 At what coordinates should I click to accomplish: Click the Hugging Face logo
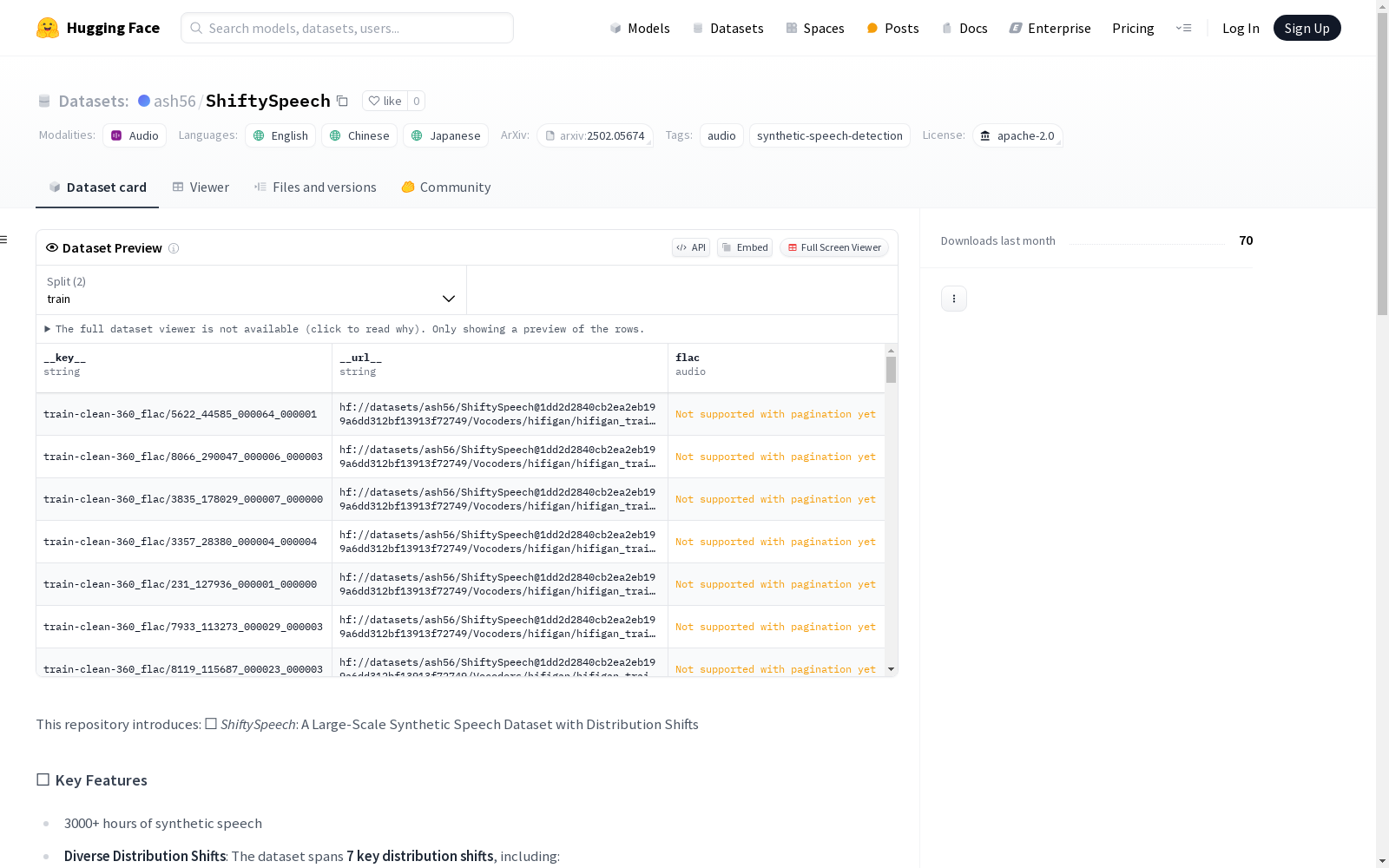(x=98, y=28)
